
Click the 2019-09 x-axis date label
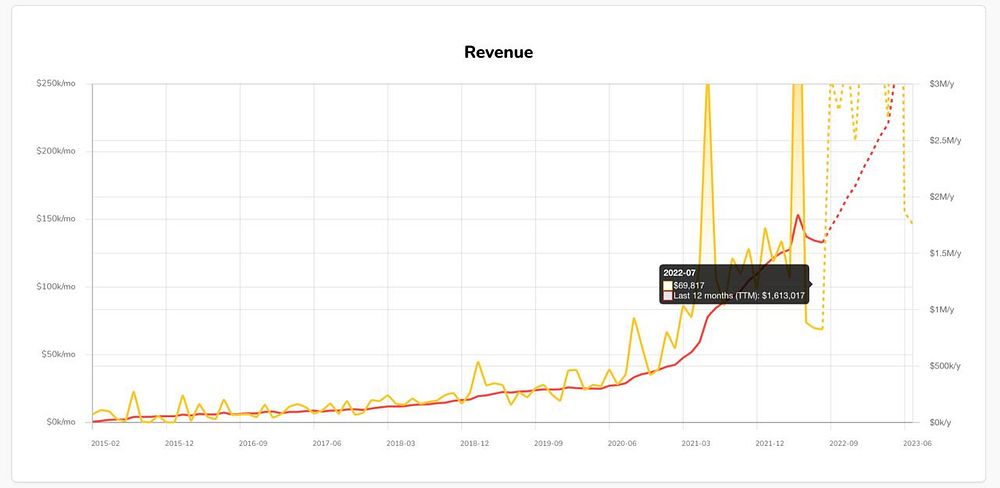(x=549, y=442)
